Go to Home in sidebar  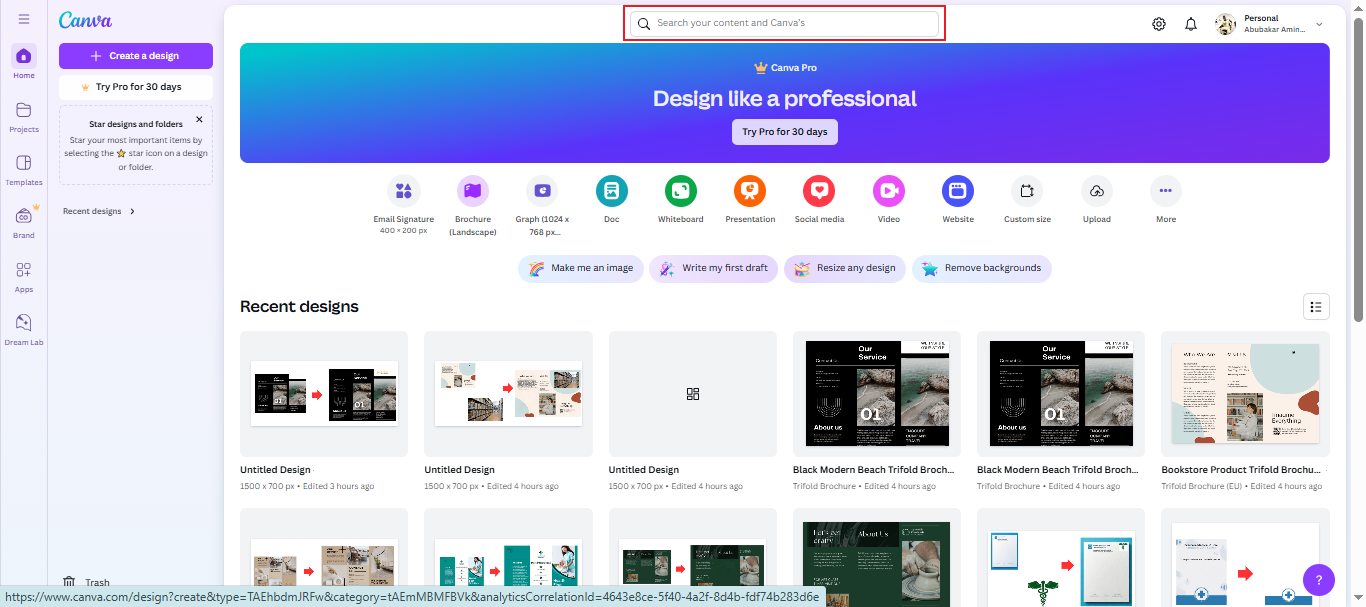[24, 62]
